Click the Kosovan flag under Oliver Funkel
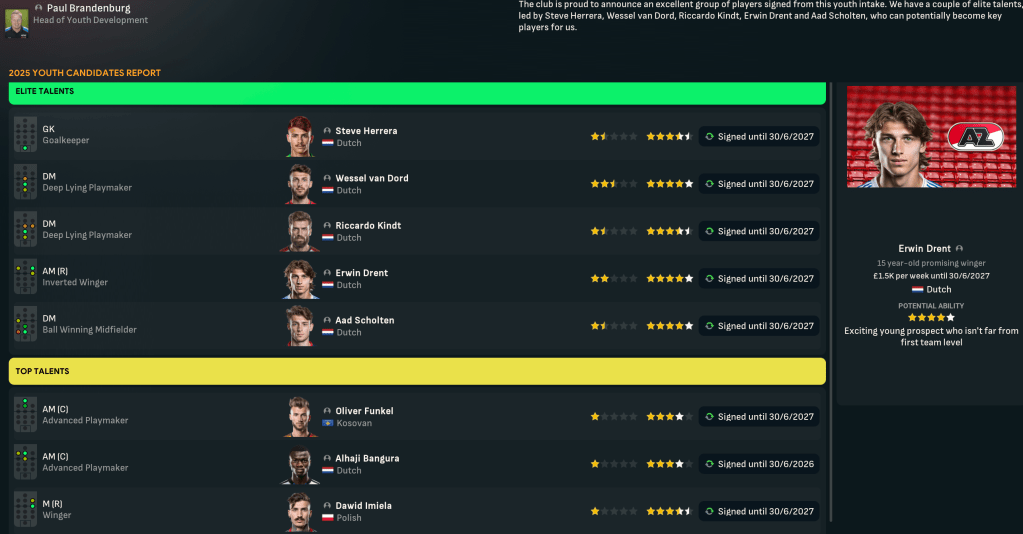1023x534 pixels. tap(327, 423)
